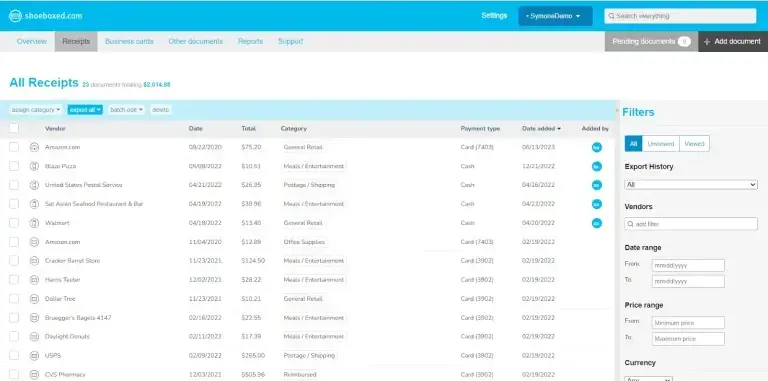Sort by the Total column header
The height and width of the screenshot is (381, 768).
click(248, 129)
